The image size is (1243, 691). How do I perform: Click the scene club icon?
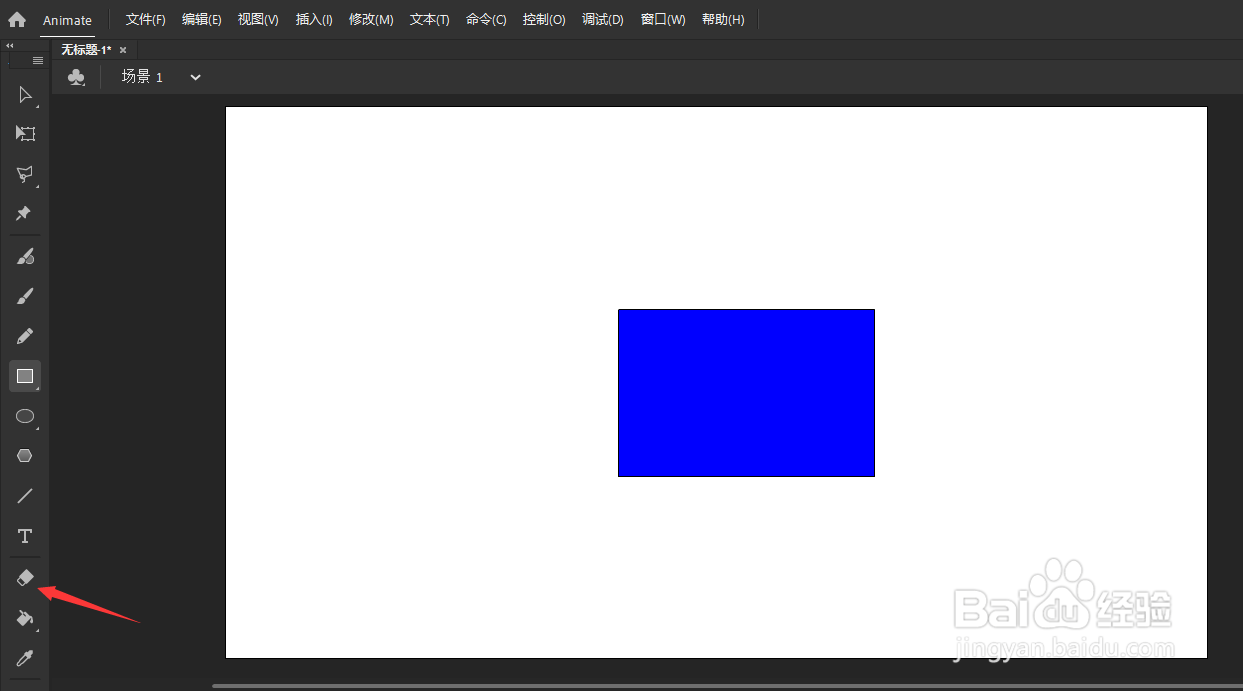76,77
